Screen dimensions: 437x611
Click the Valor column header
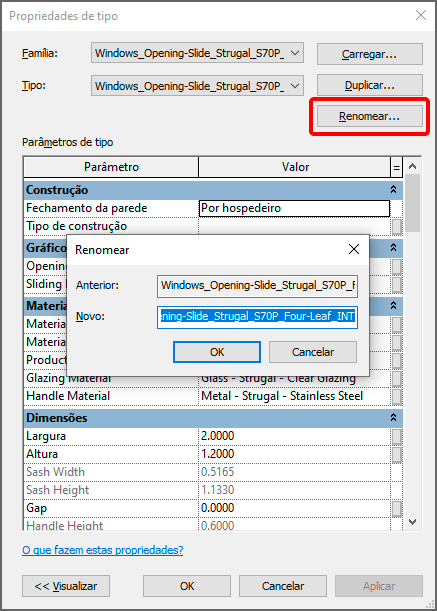[295, 167]
